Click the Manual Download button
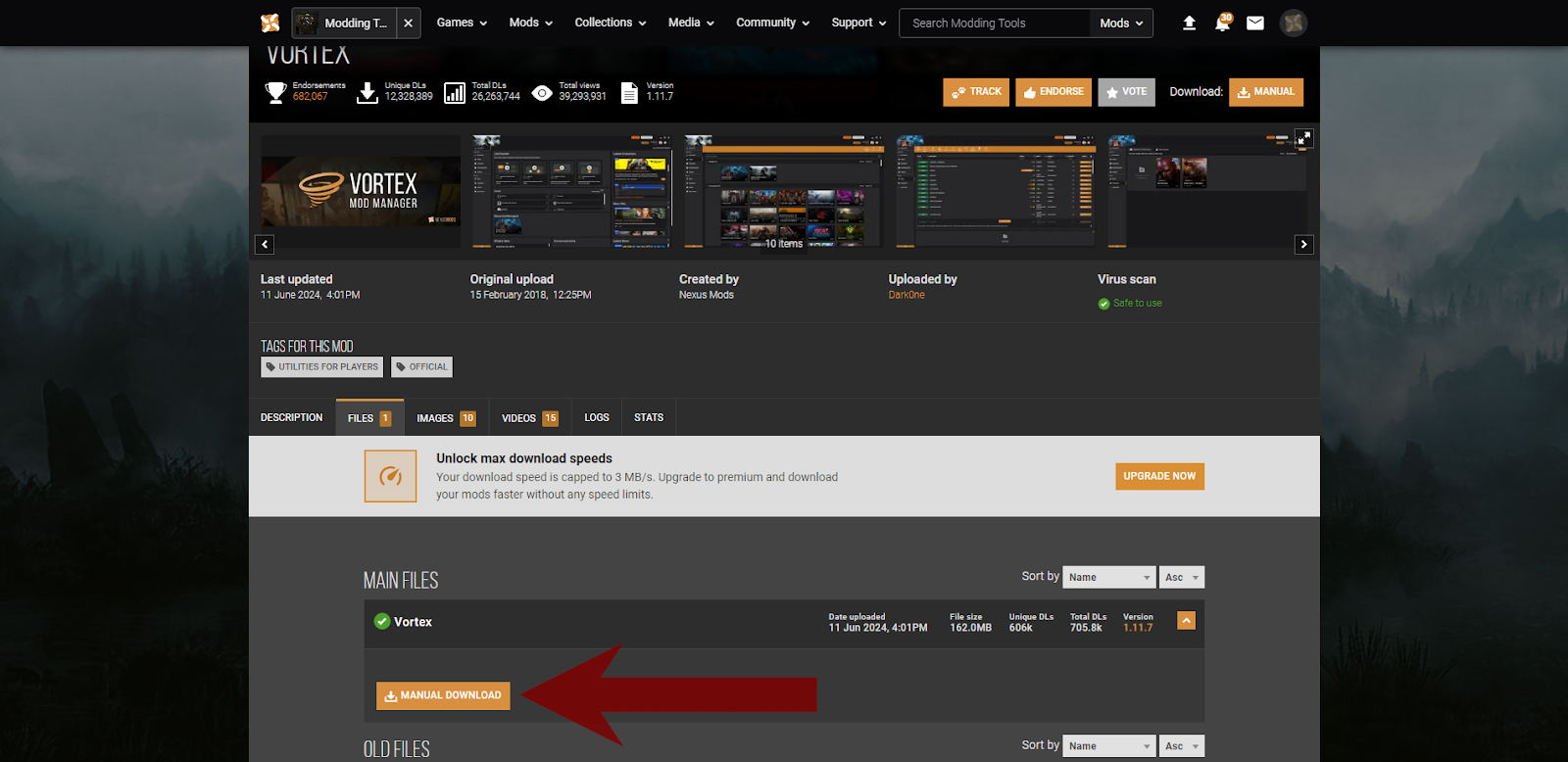The image size is (1568, 762). 443,695
